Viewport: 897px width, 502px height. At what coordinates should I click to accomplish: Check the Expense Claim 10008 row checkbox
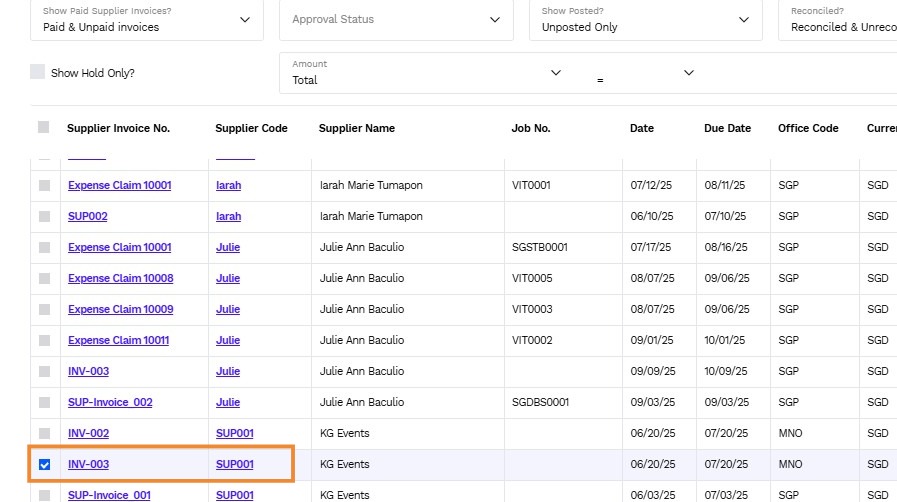(x=44, y=278)
